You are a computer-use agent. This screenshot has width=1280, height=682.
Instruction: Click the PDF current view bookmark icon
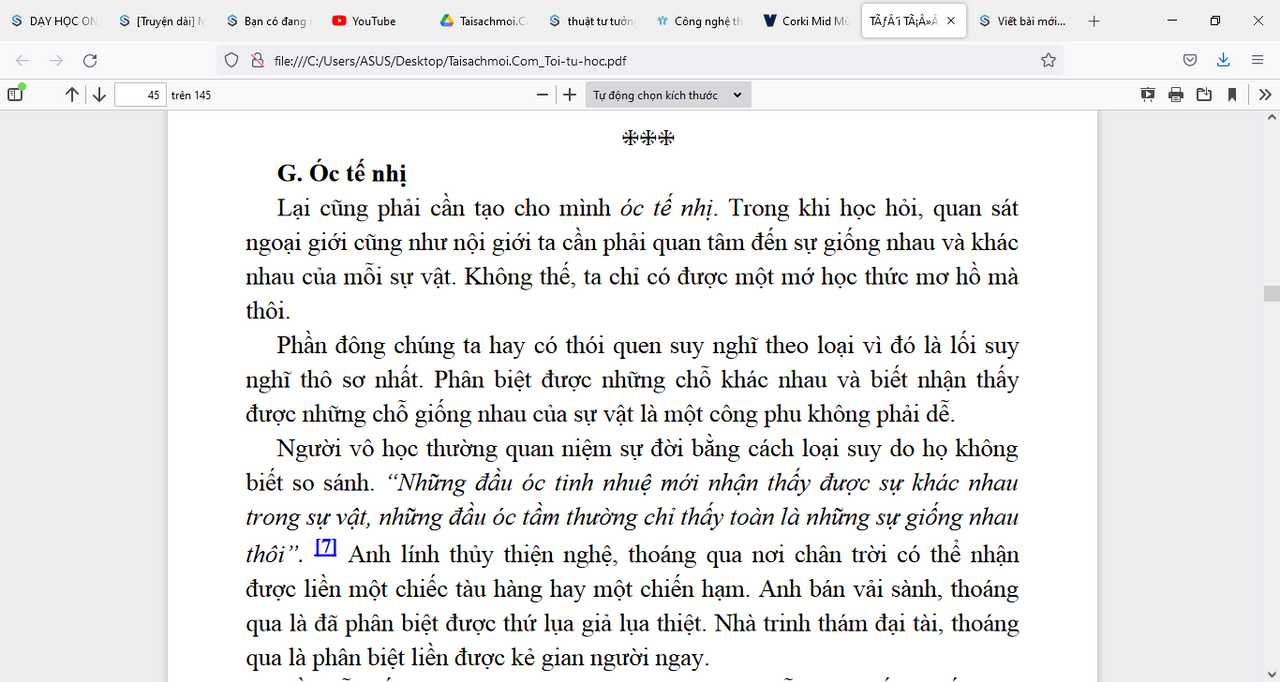1232,95
